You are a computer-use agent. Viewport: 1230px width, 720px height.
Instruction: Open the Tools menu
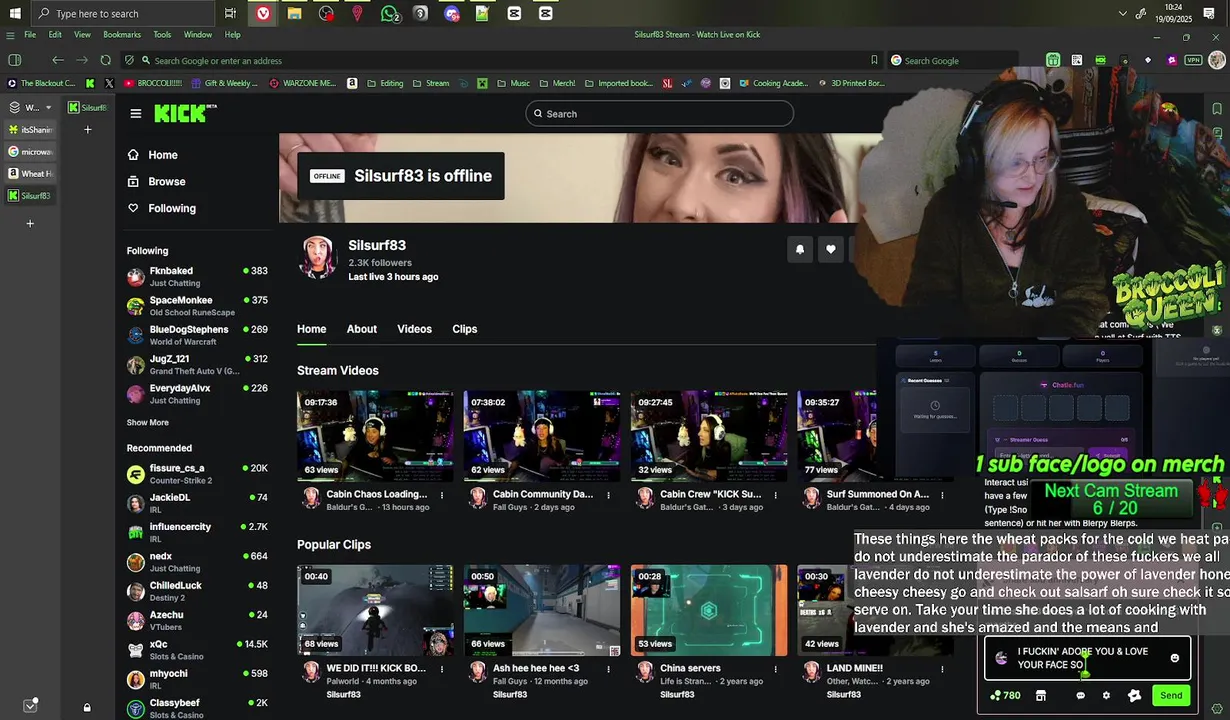point(162,35)
